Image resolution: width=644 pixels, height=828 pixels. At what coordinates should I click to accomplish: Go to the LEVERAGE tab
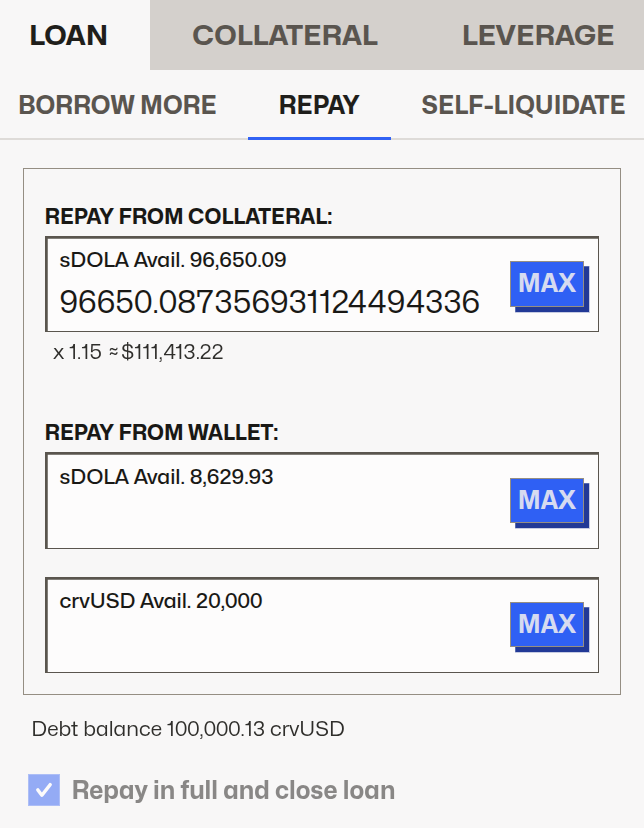tap(538, 36)
